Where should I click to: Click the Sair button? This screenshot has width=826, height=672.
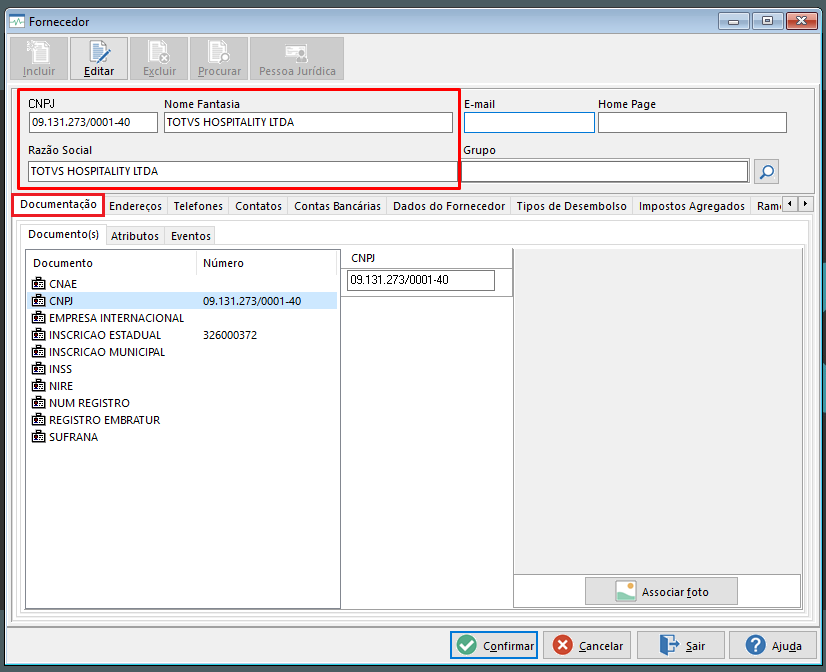[x=681, y=645]
